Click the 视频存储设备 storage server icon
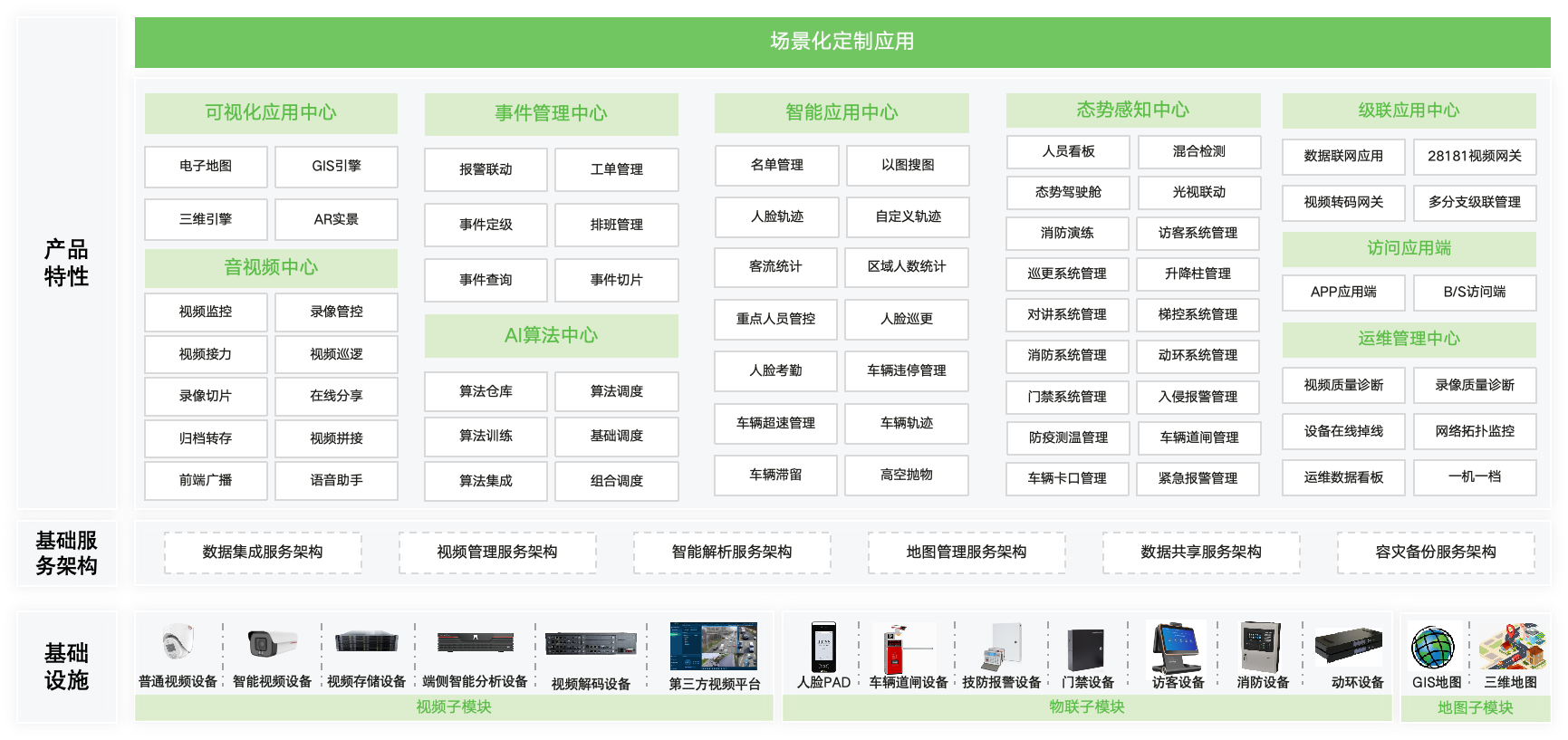Image resolution: width=1568 pixels, height=740 pixels. tap(366, 643)
